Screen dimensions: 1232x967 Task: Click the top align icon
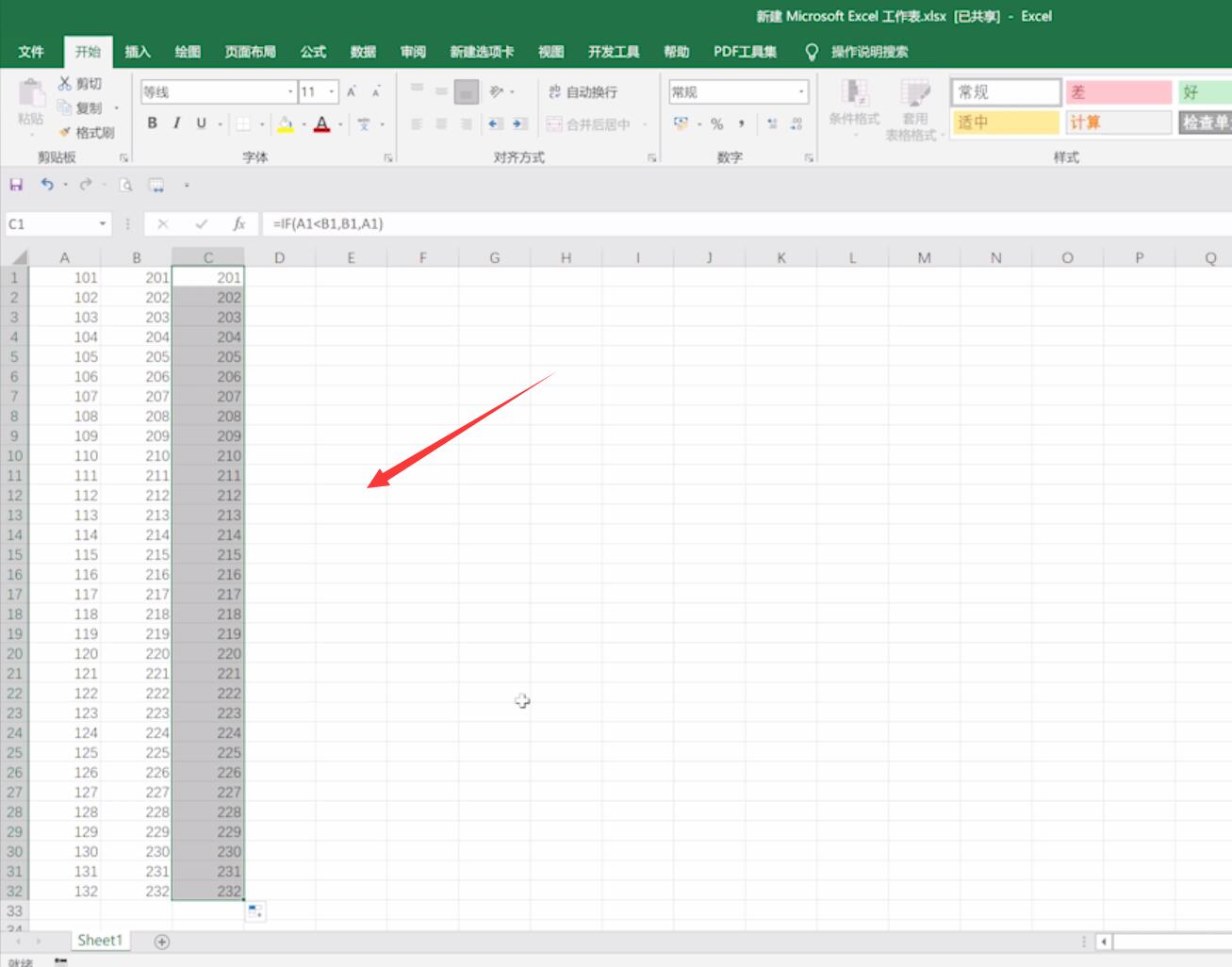click(x=417, y=90)
